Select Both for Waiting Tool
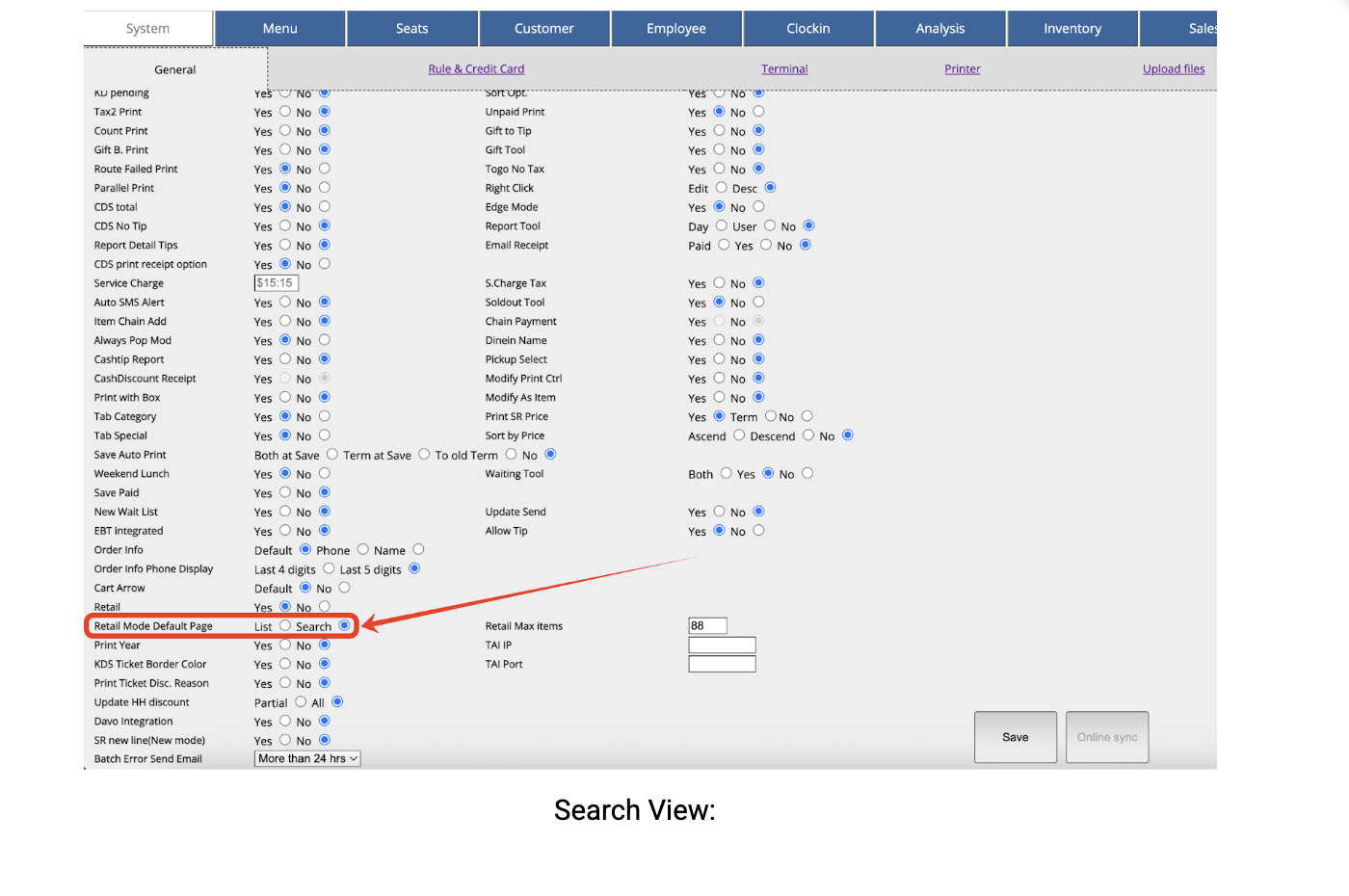Viewport: 1349px width, 896px height. coord(727,473)
